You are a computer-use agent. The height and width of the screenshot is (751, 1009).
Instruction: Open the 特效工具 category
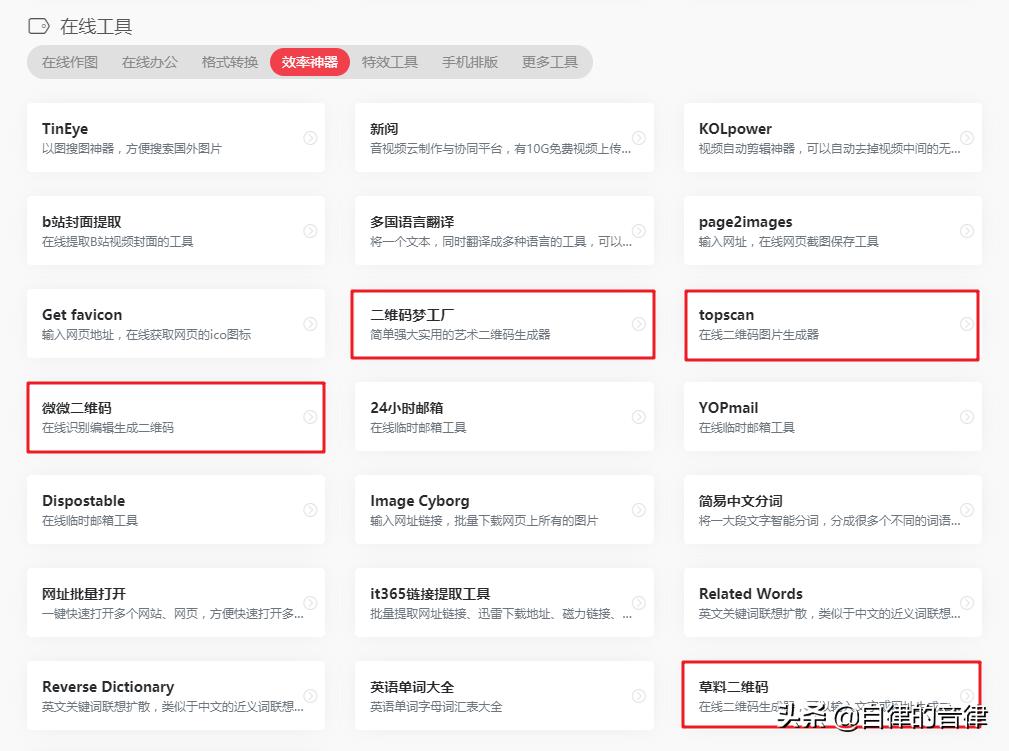[x=390, y=61]
